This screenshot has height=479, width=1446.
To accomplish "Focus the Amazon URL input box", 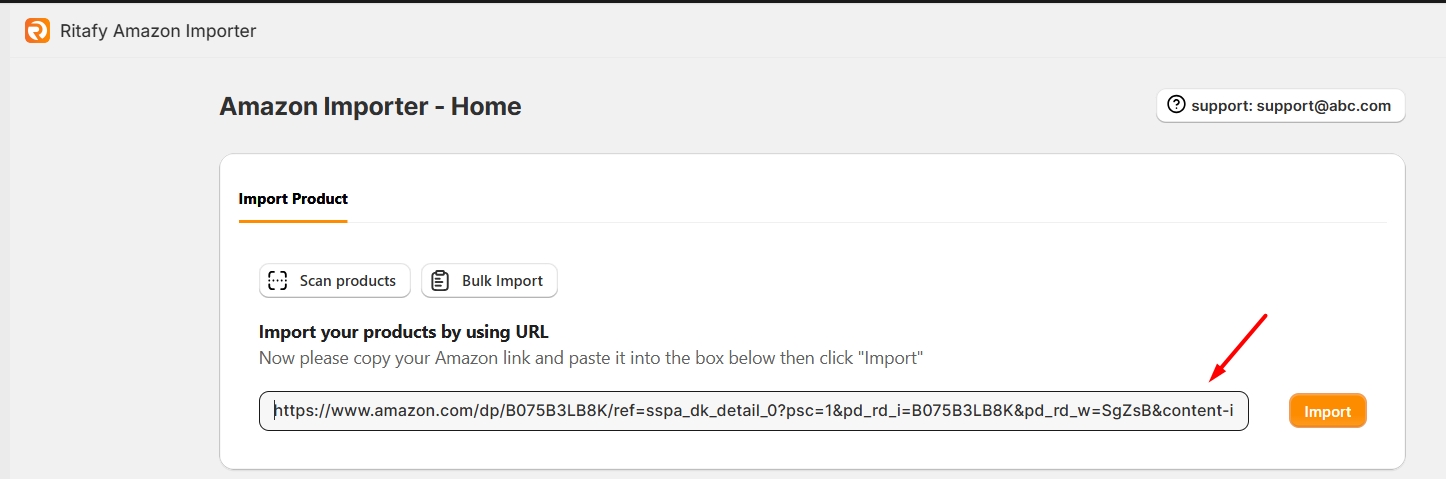I will [753, 411].
